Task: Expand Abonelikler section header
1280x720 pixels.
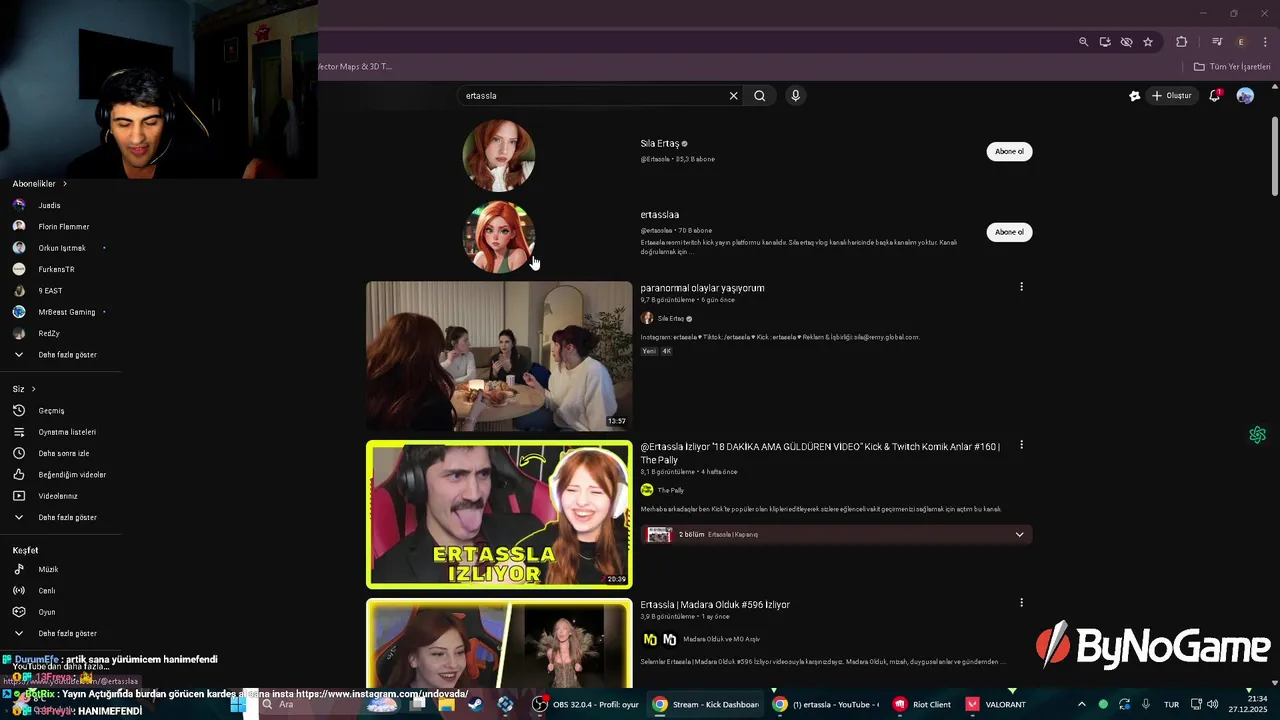Action: (40, 184)
